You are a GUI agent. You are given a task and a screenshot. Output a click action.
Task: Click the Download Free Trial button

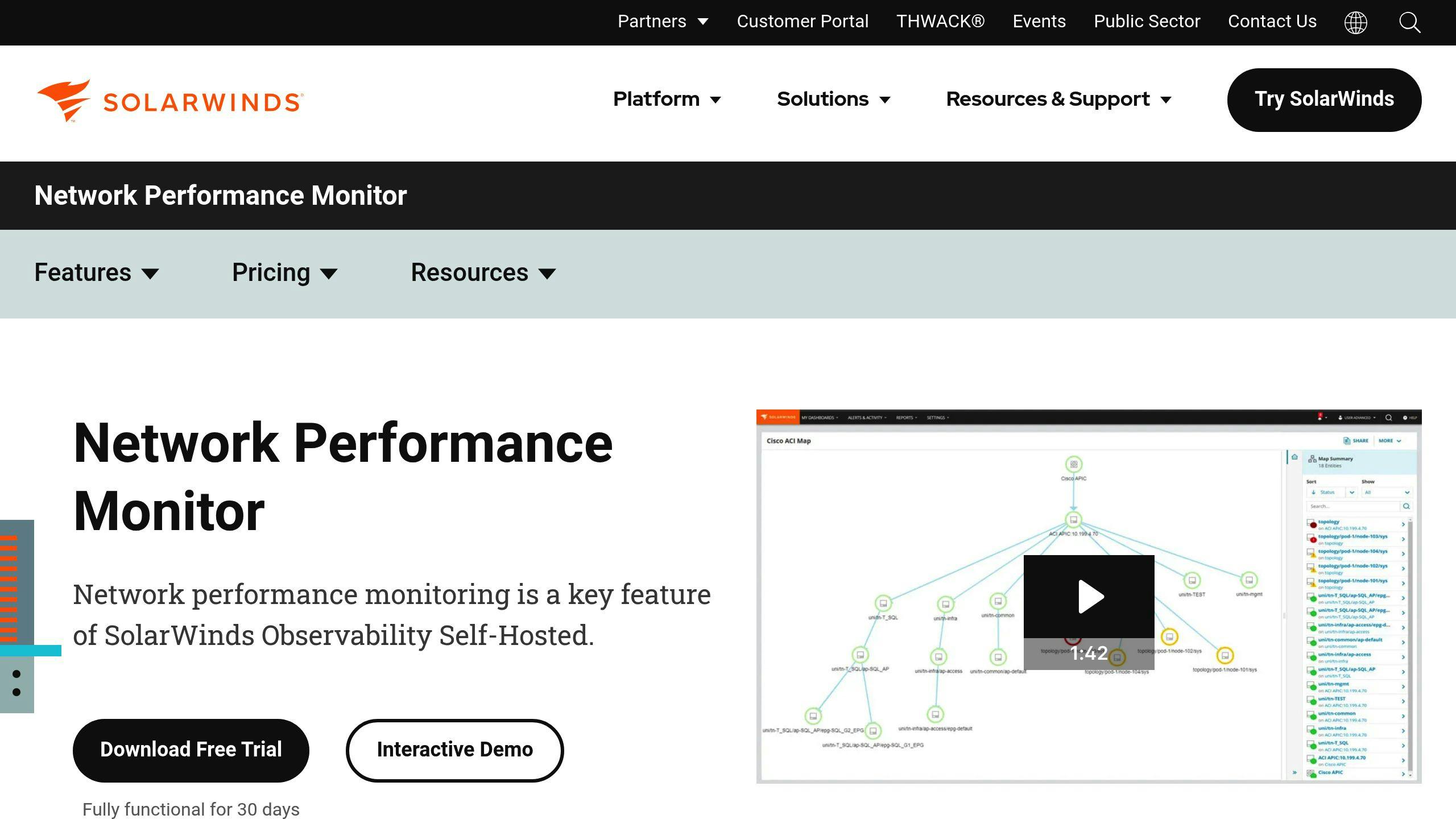pos(190,749)
